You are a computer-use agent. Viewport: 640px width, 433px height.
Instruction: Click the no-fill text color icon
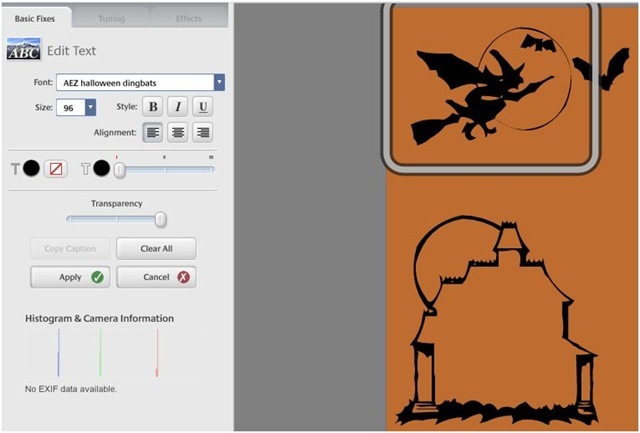pyautogui.click(x=56, y=169)
